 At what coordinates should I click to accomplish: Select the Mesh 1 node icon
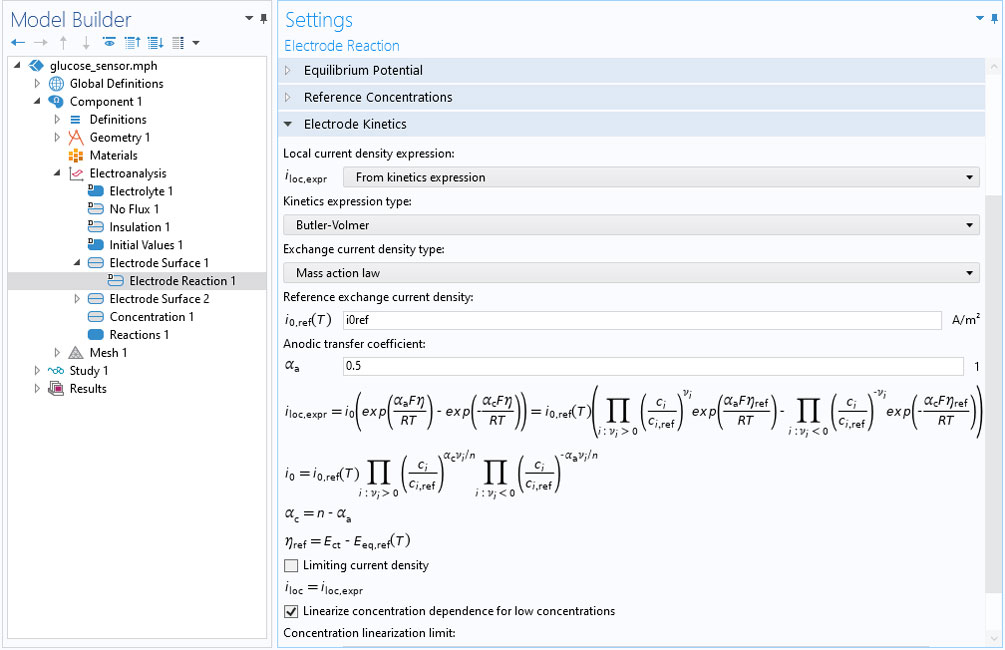[x=76, y=353]
